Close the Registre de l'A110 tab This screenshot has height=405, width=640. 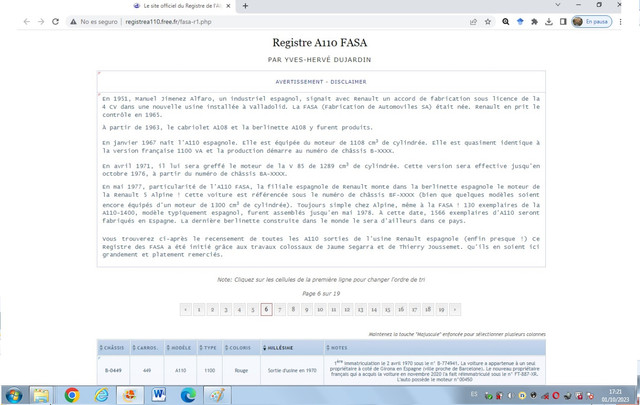click(x=228, y=6)
